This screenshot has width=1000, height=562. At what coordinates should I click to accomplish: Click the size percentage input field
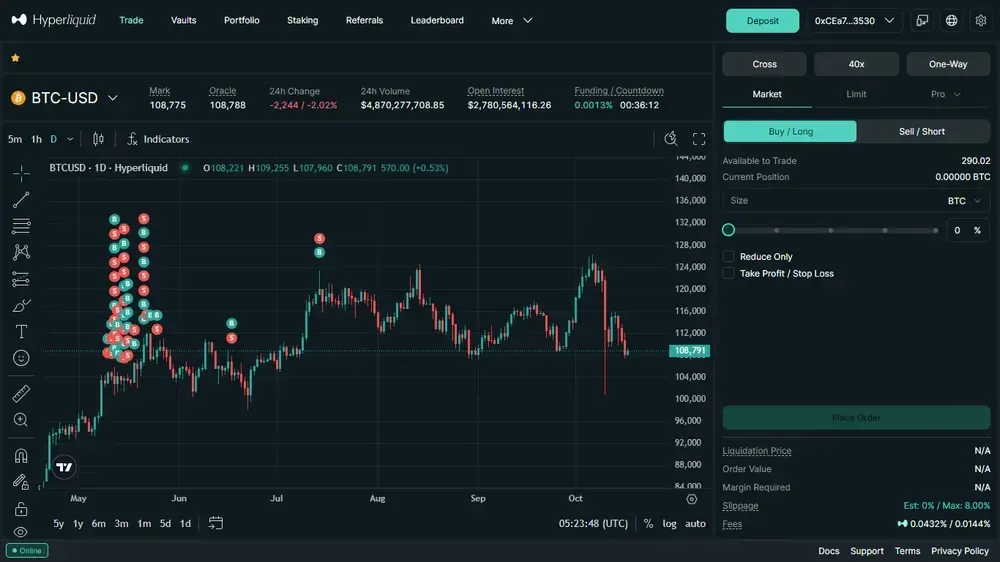(x=967, y=230)
